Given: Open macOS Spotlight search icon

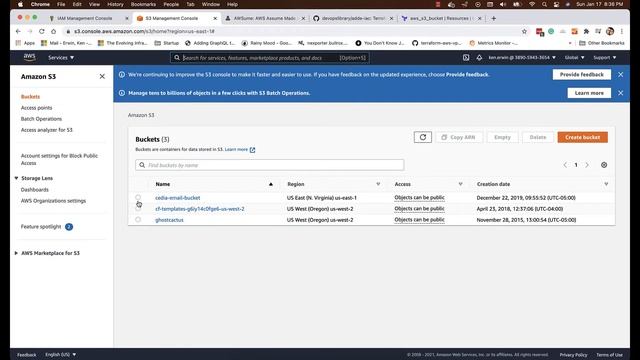Looking at the screenshot, I should tap(544, 4).
